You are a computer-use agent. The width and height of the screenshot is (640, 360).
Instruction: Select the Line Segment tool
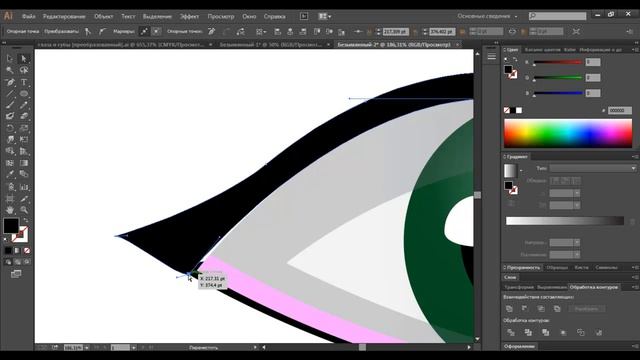(x=10, y=93)
